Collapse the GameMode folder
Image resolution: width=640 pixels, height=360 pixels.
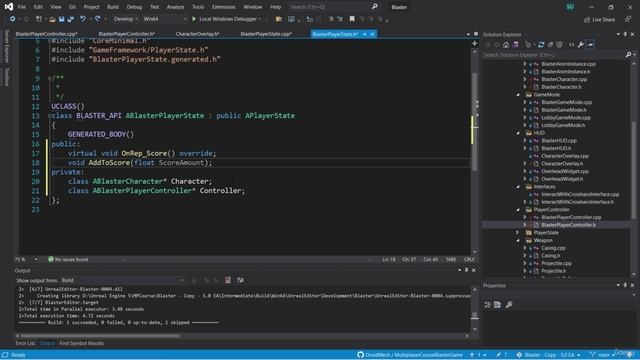[x=518, y=95]
